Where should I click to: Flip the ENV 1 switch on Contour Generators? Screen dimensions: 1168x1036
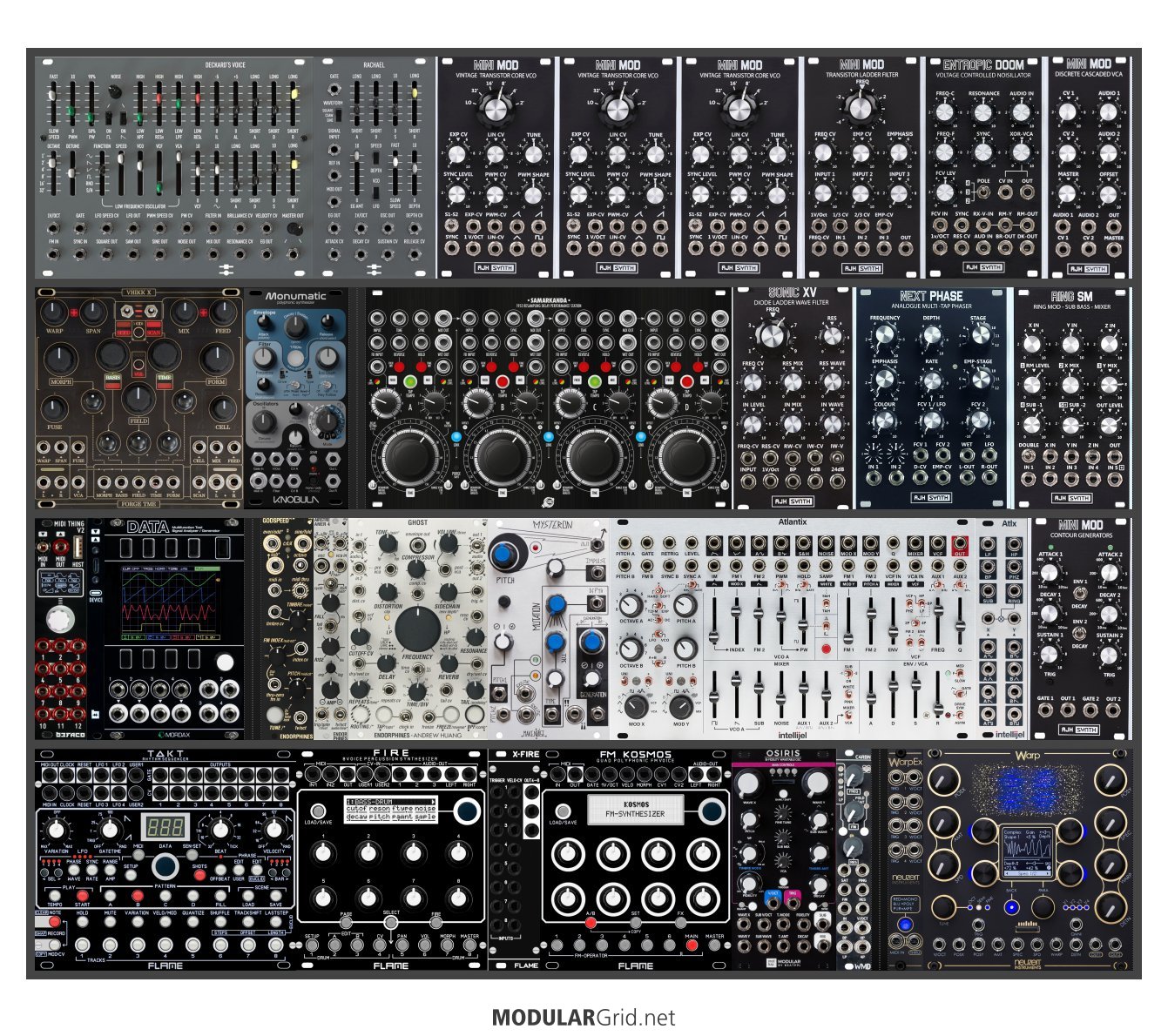click(1080, 594)
